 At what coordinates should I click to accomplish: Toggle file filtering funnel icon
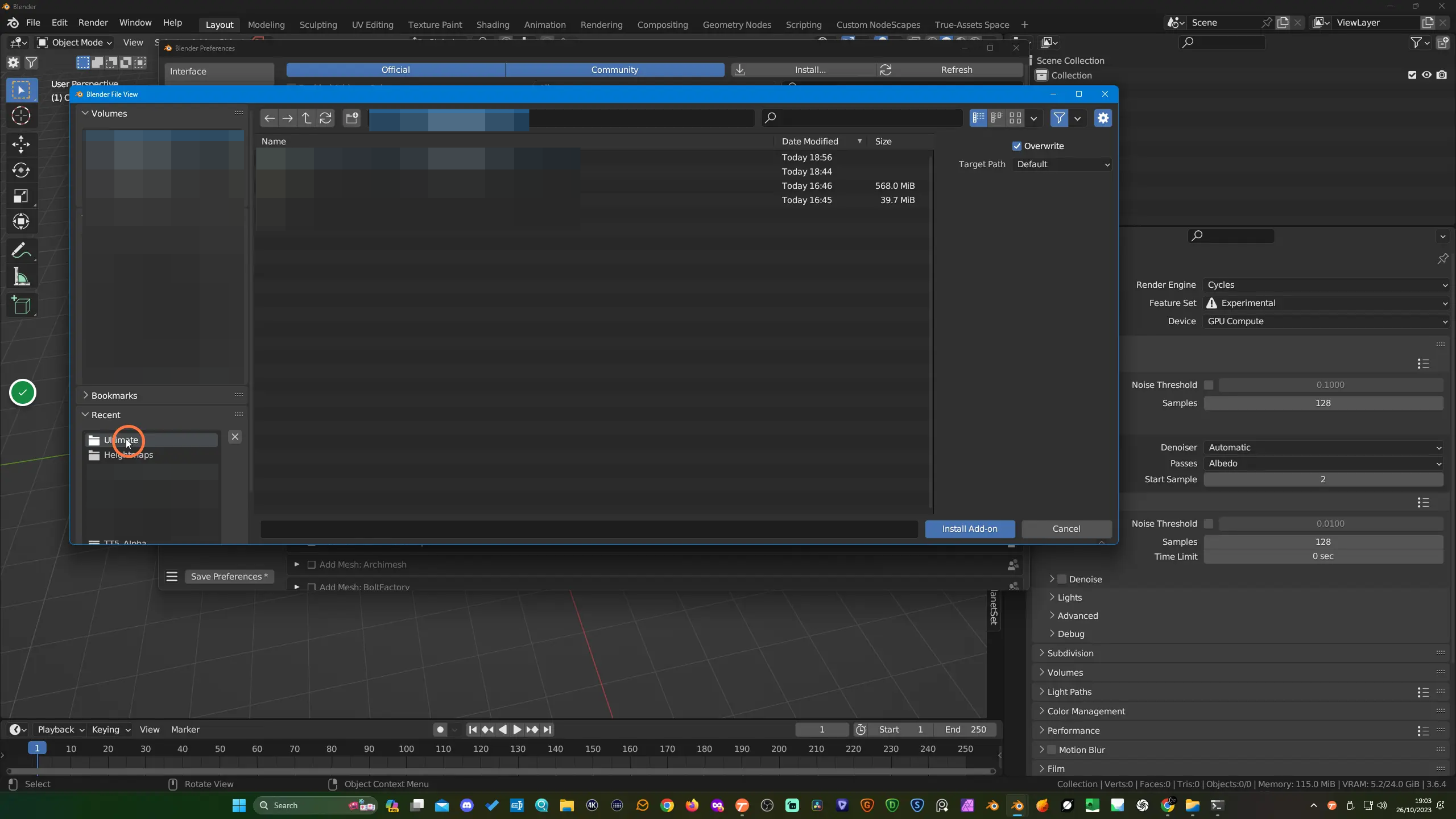pos(1059,118)
